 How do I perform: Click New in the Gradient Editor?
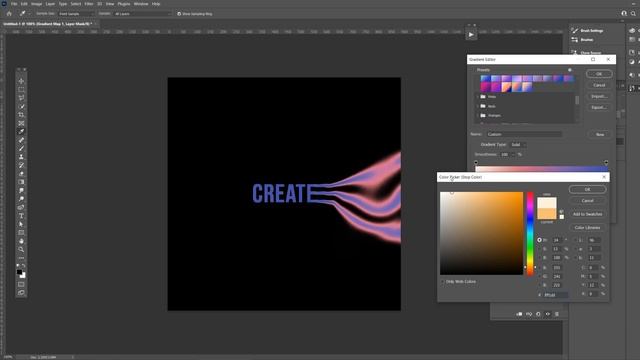[600, 134]
